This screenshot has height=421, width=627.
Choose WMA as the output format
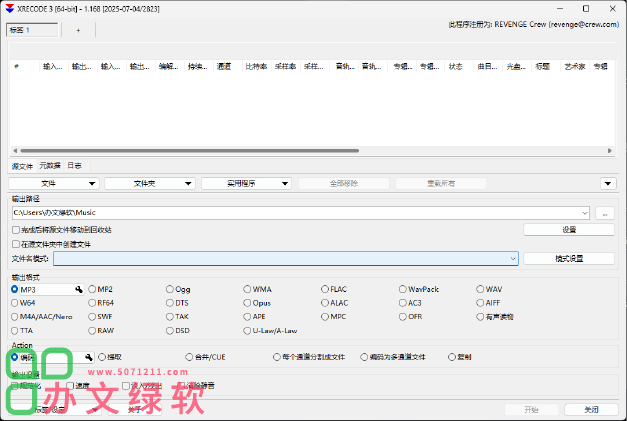(x=258, y=289)
